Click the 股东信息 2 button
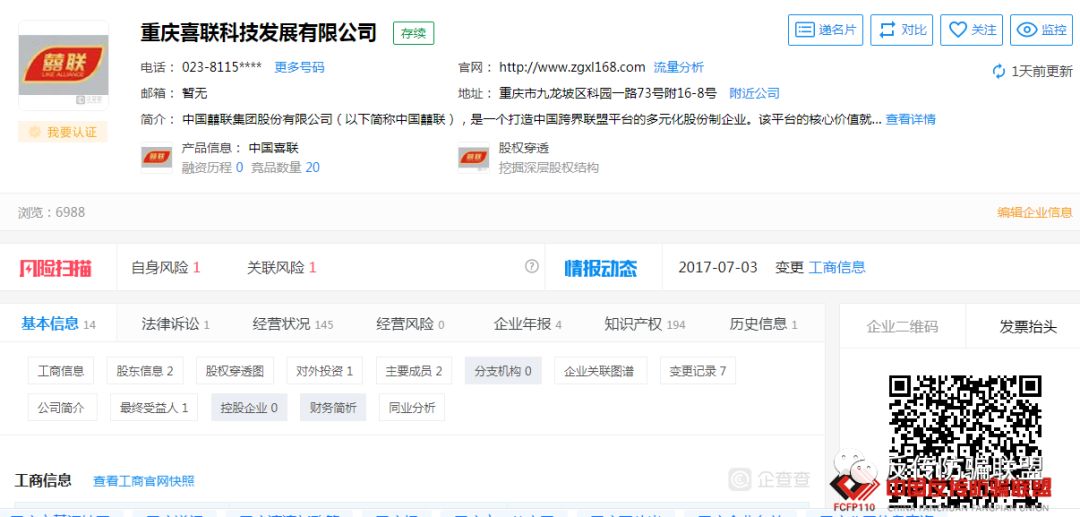This screenshot has width=1080, height=517. (145, 371)
